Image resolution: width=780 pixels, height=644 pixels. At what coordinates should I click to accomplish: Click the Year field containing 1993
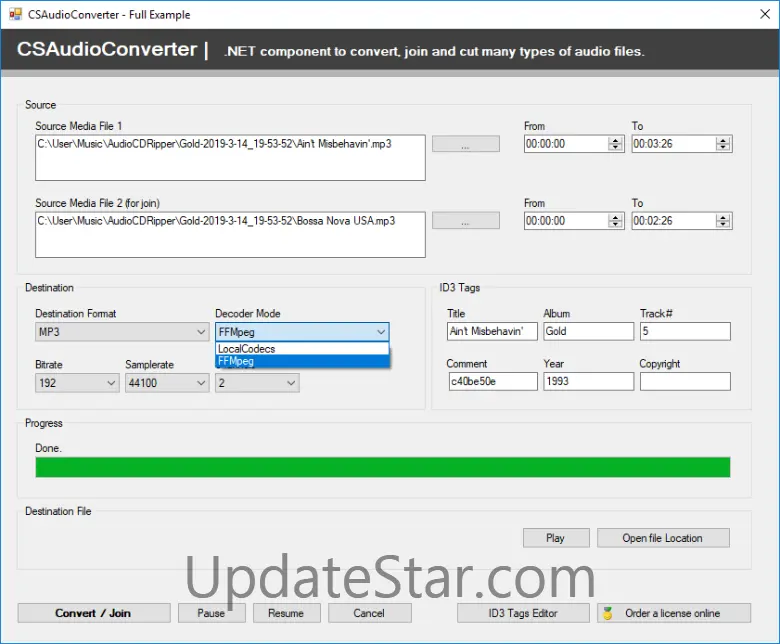589,381
